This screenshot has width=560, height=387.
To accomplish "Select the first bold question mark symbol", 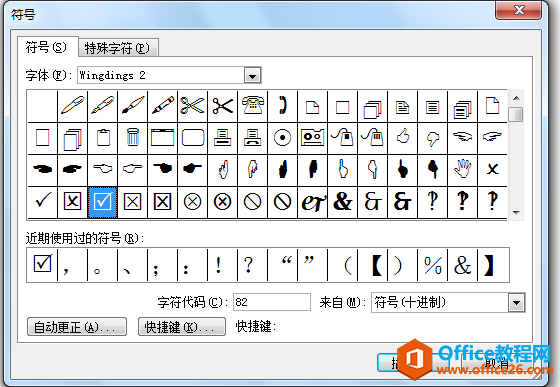I will (x=462, y=202).
